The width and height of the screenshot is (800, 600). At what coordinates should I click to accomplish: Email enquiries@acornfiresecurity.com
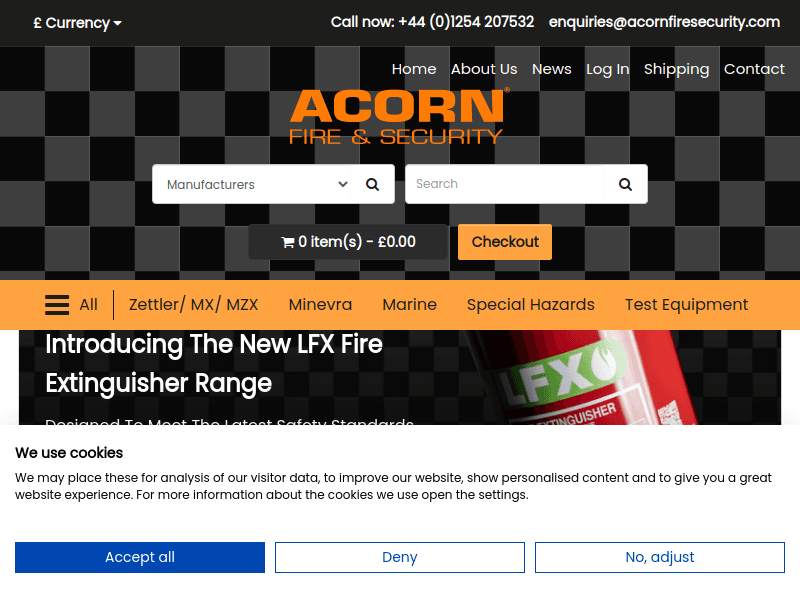(664, 22)
